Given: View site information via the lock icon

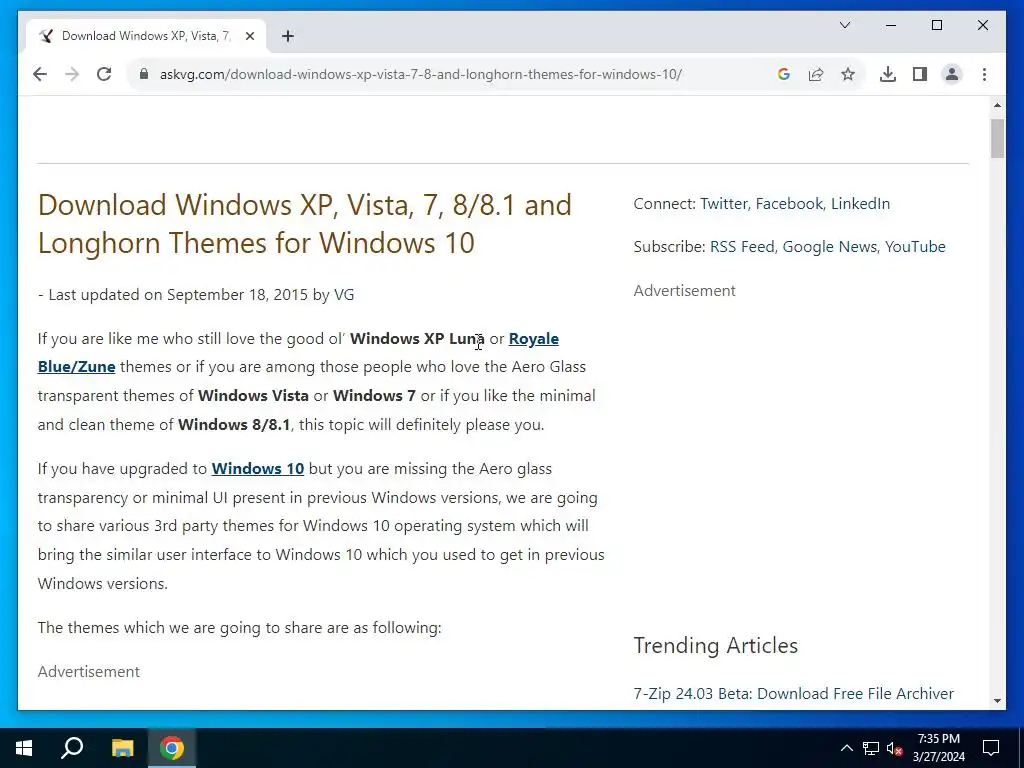Looking at the screenshot, I should click(144, 74).
